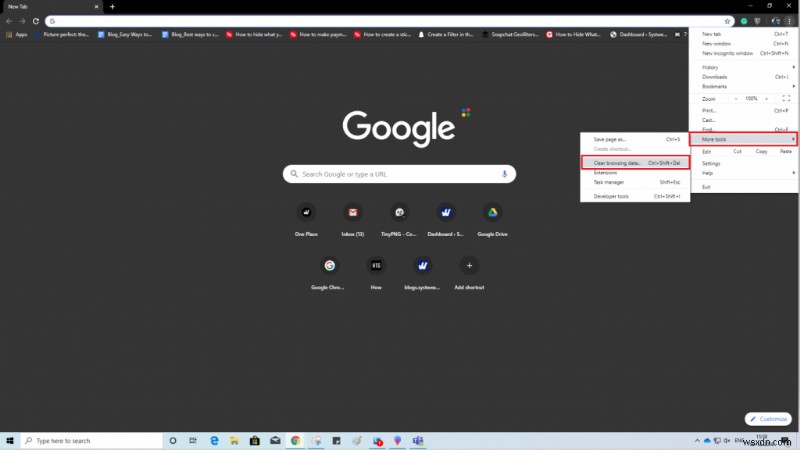Expand the Bookmarks submenu
This screenshot has width=800, height=450.
(x=744, y=86)
